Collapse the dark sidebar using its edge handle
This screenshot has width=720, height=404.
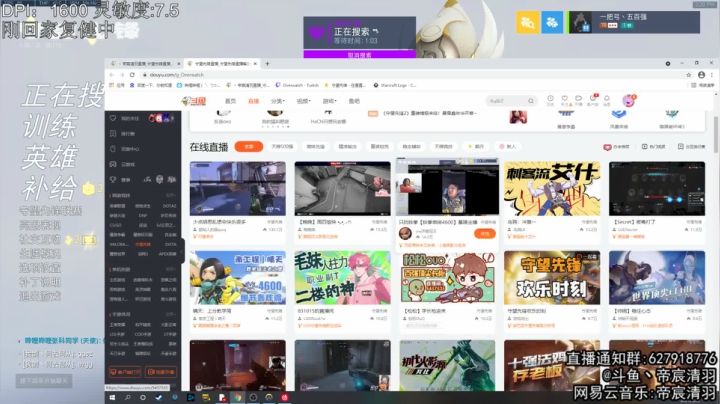183,251
